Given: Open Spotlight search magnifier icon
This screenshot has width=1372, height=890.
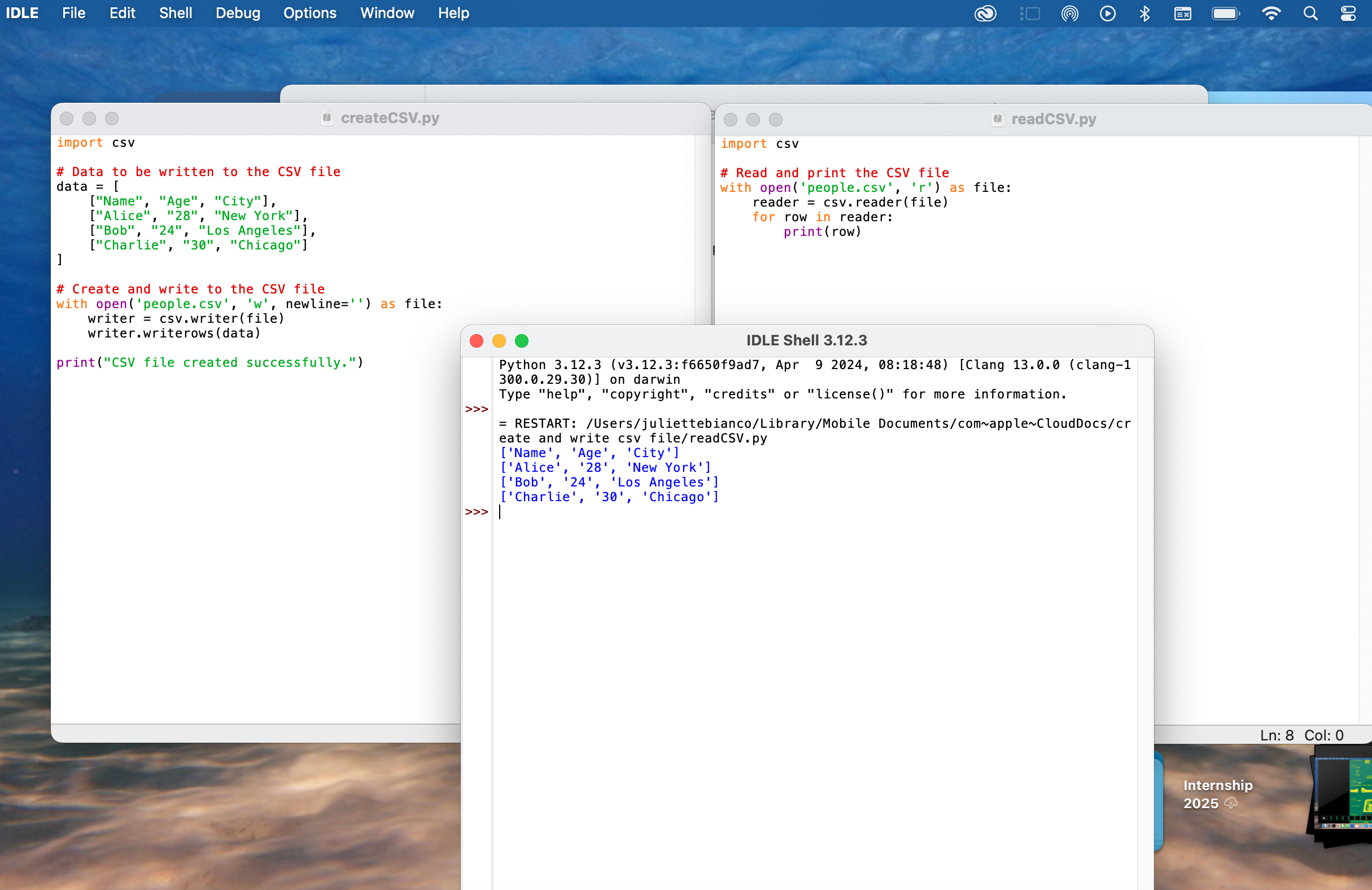Looking at the screenshot, I should pyautogui.click(x=1310, y=13).
